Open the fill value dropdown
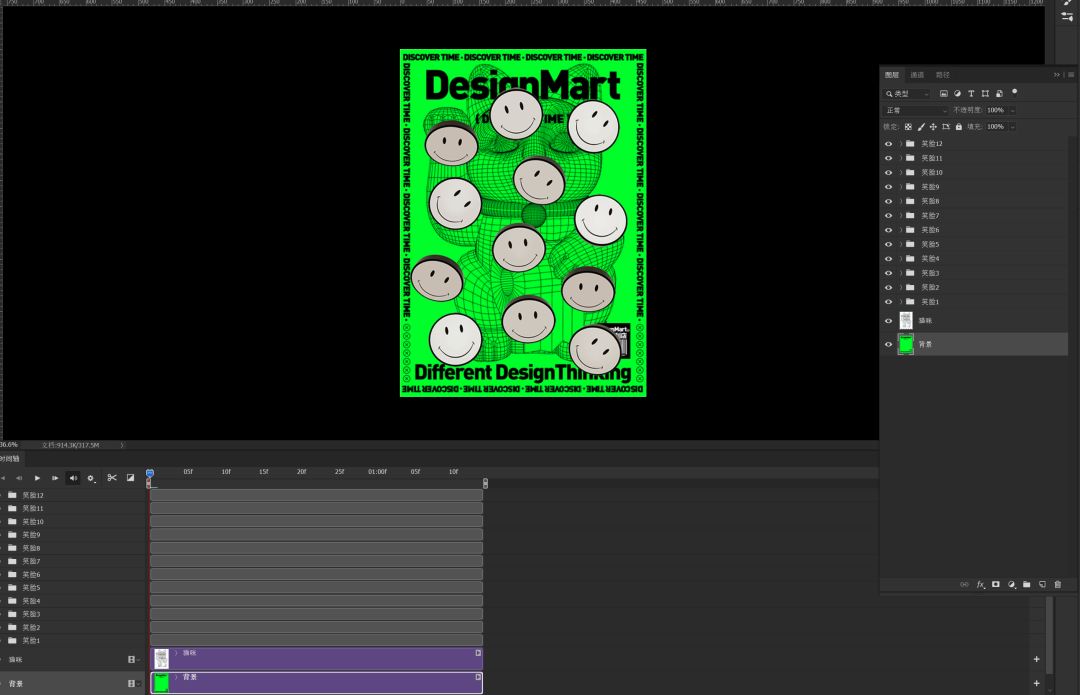The width and height of the screenshot is (1080, 695). pos(1012,127)
